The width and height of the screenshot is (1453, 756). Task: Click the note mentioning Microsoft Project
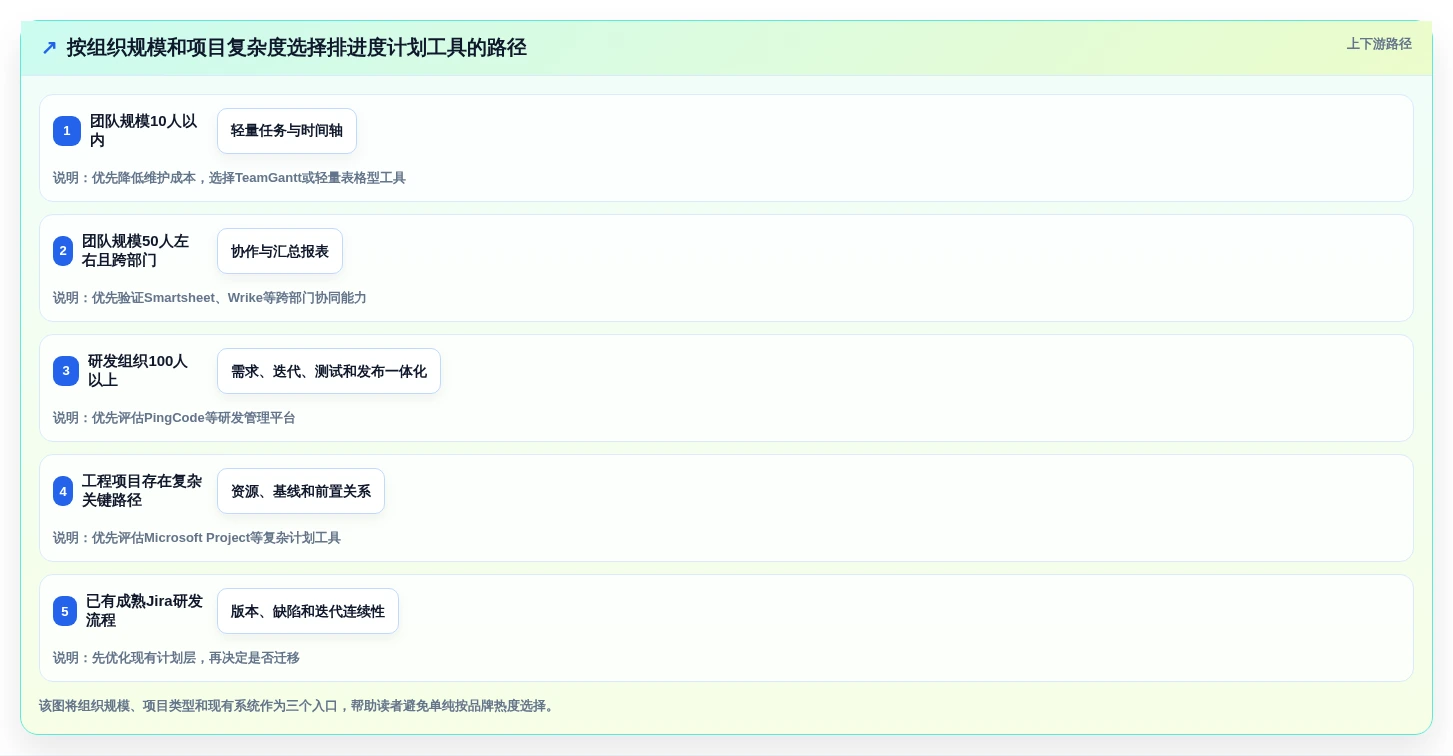point(197,538)
